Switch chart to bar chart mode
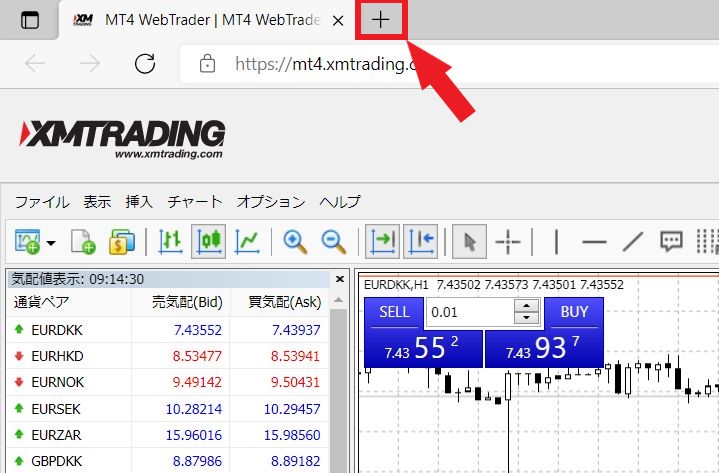 tap(171, 241)
